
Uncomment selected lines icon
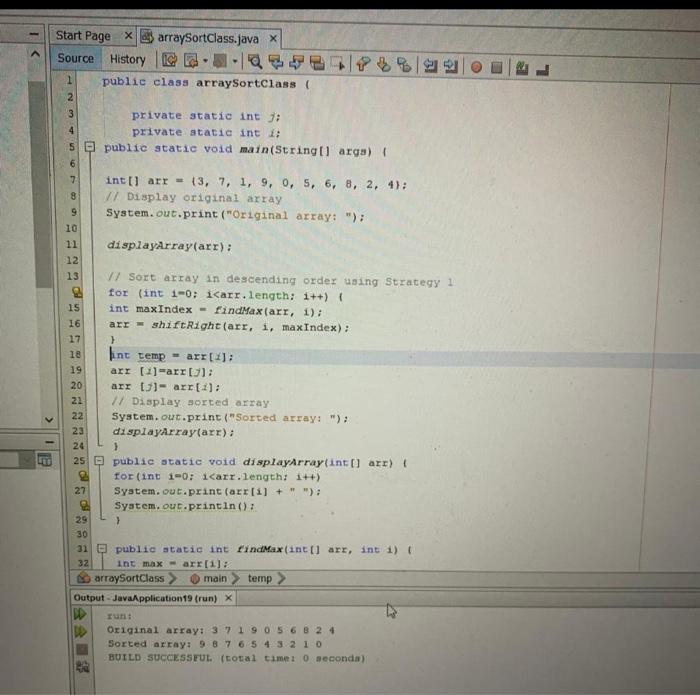coord(542,70)
